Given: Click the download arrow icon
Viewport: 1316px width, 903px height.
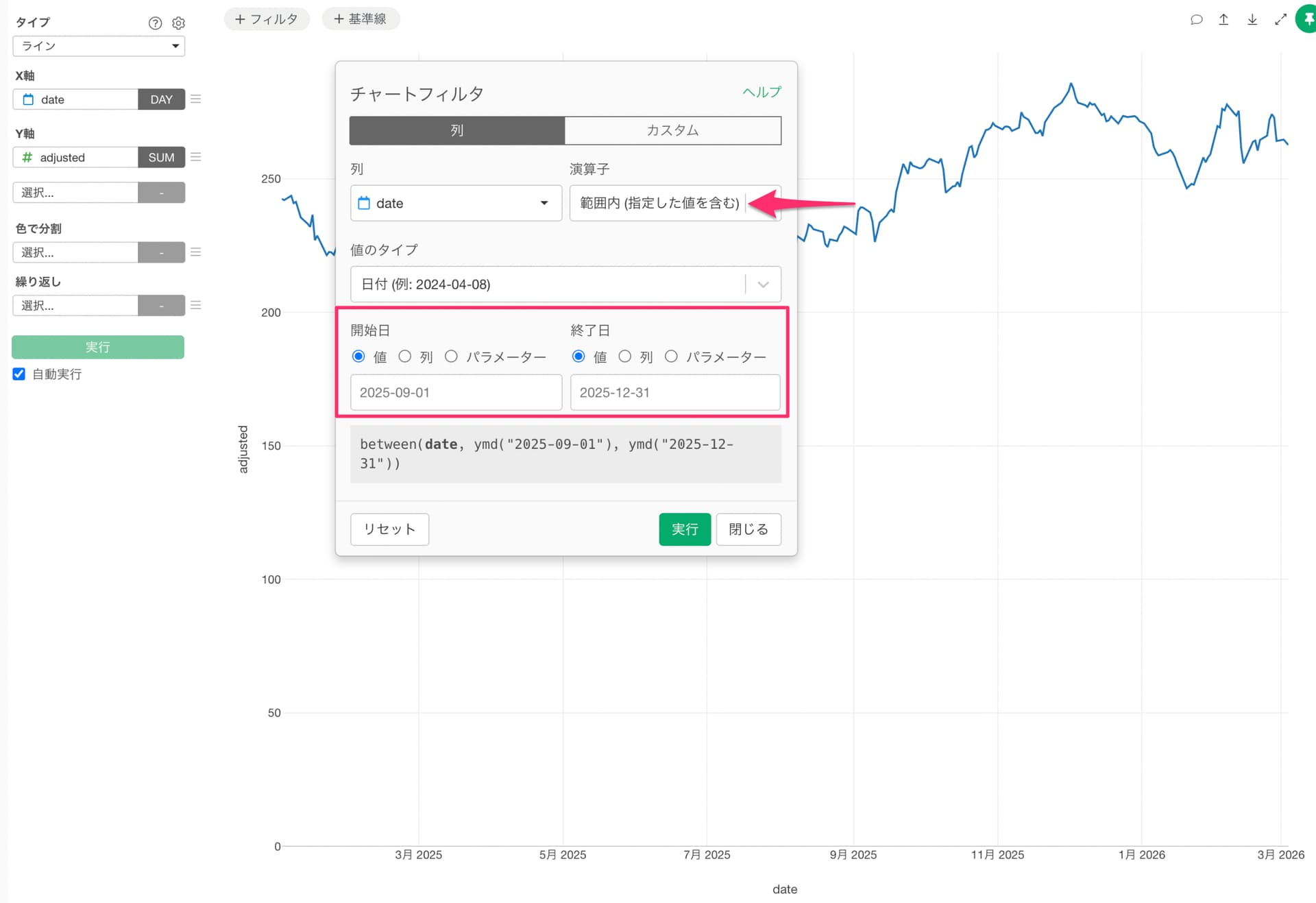Looking at the screenshot, I should [1252, 19].
